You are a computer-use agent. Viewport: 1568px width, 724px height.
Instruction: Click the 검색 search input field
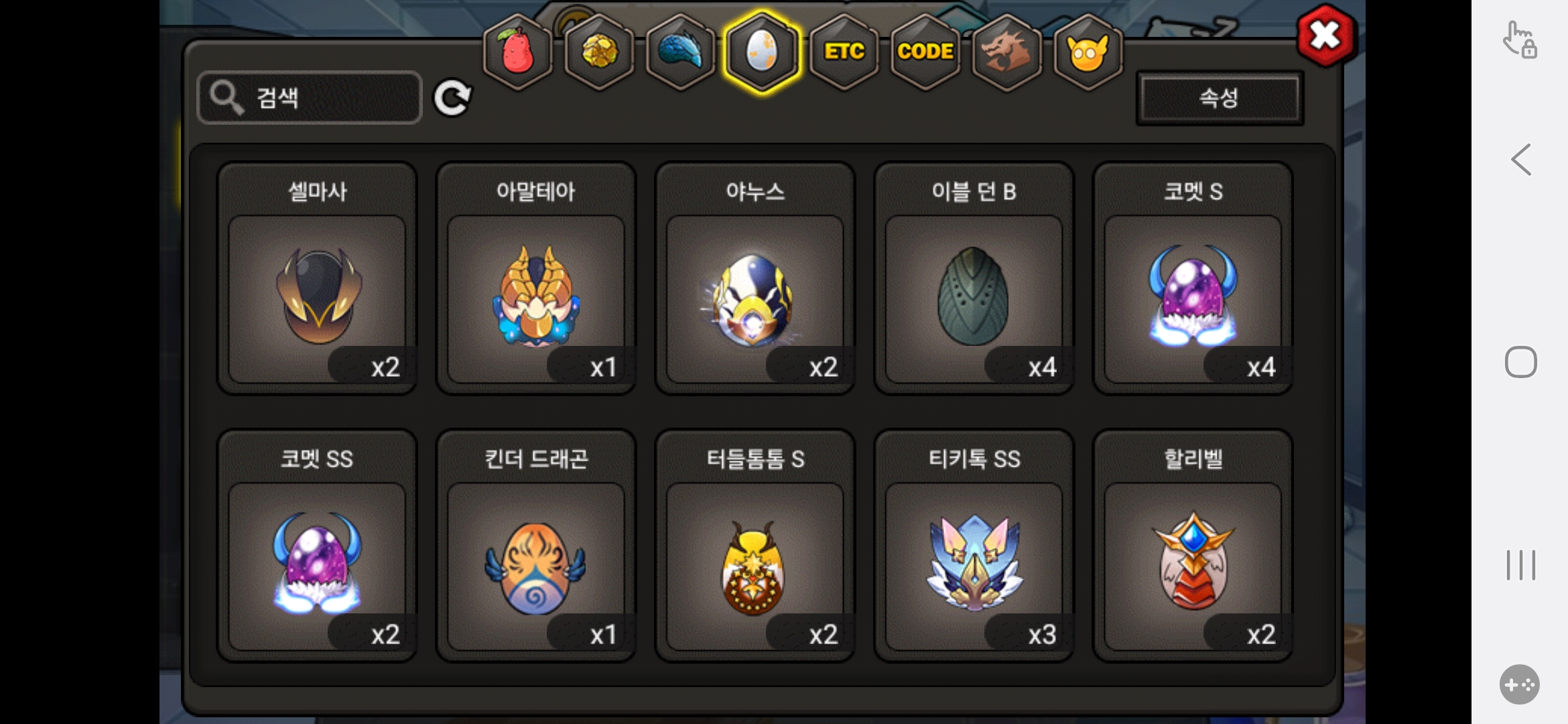(310, 98)
